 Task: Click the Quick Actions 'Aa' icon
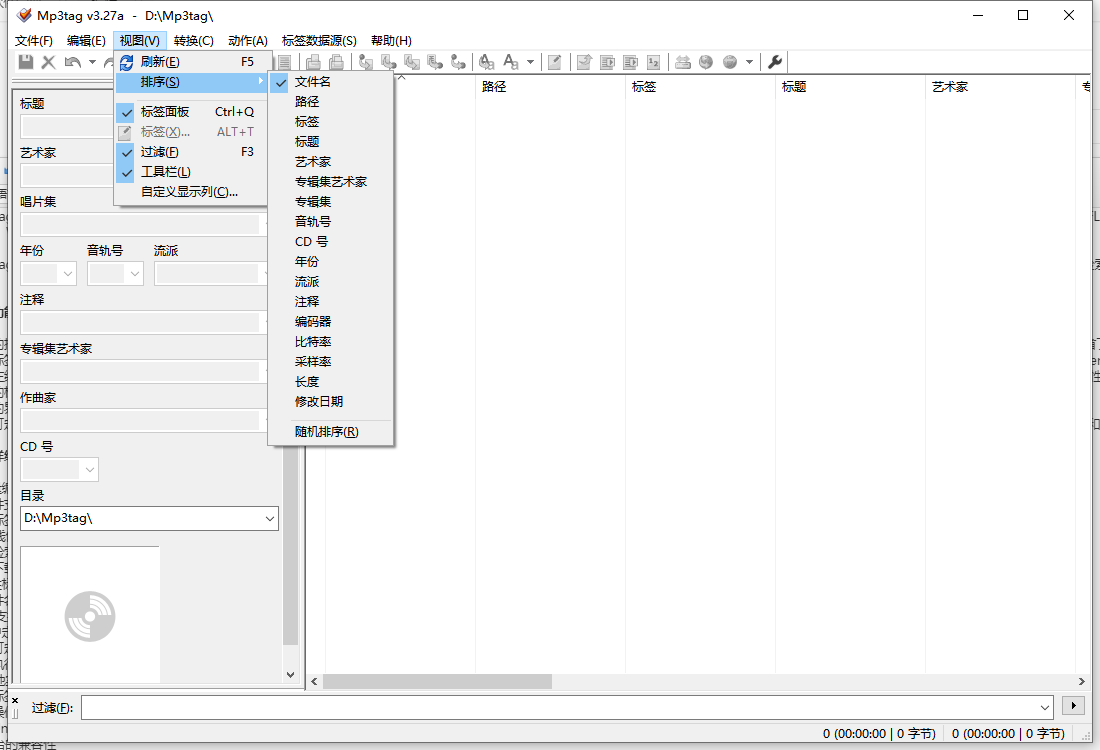click(x=511, y=62)
